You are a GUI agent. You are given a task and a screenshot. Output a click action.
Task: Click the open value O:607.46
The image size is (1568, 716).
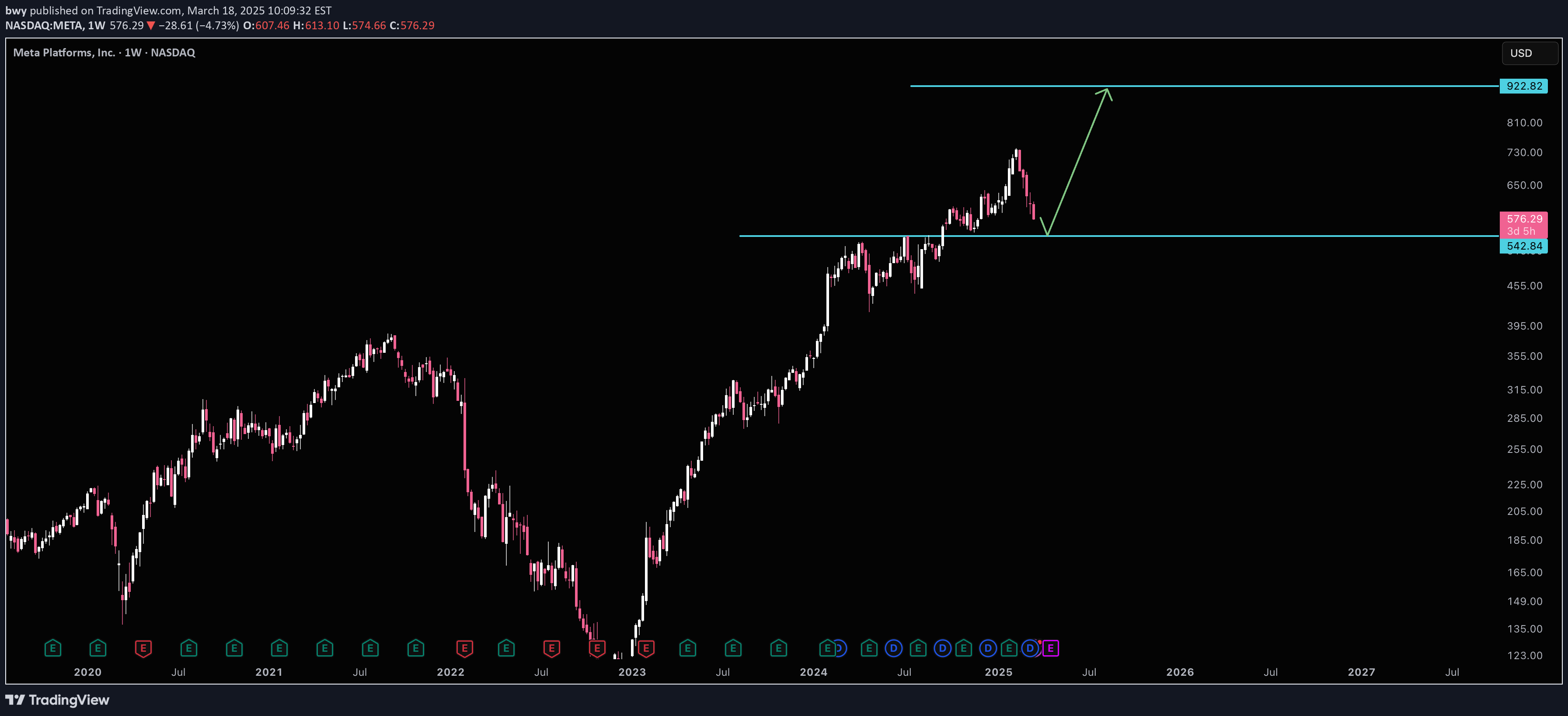[266, 25]
